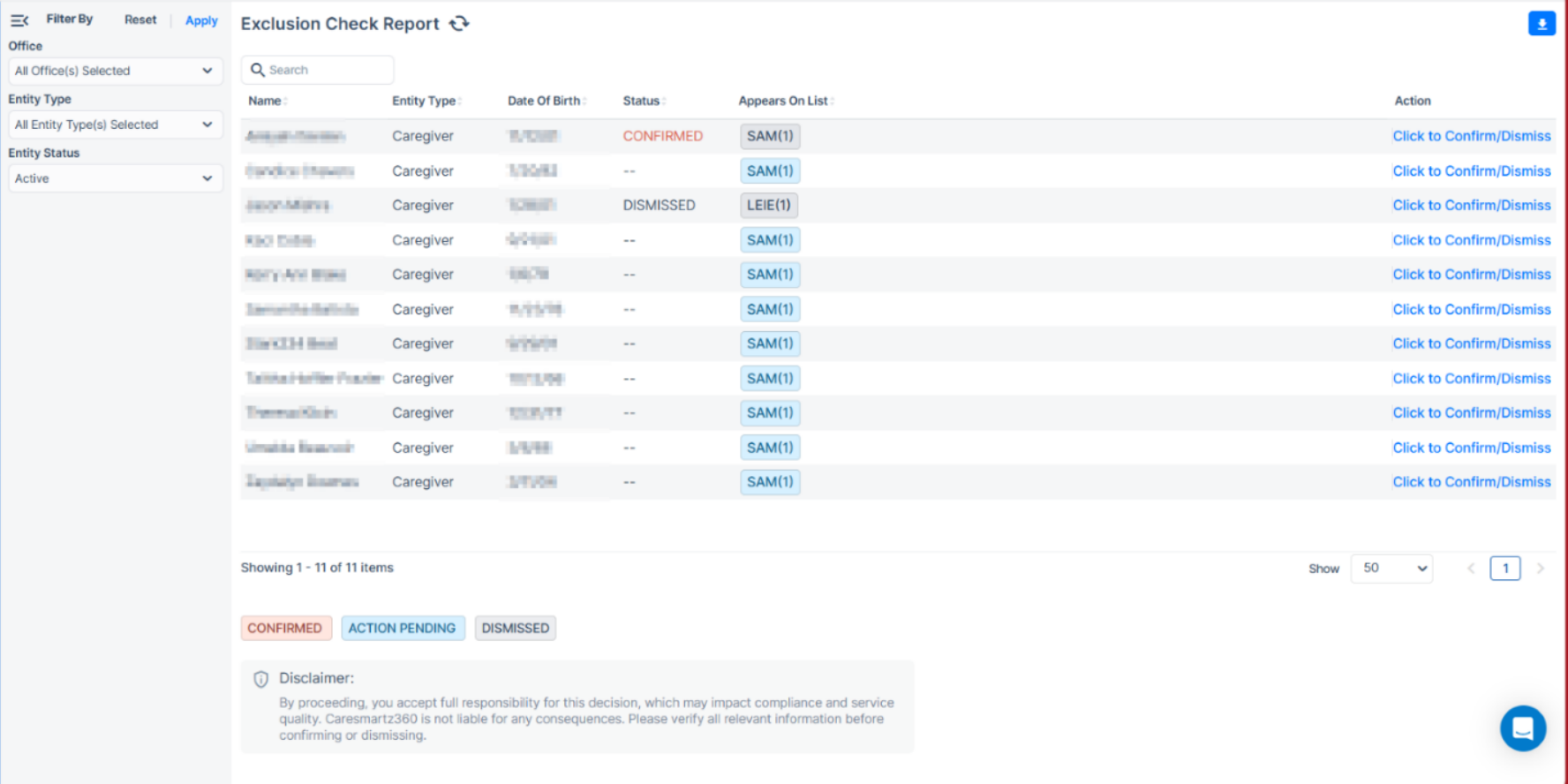The width and height of the screenshot is (1568, 784).
Task: Go to the next page arrow
Action: pos(1541,568)
